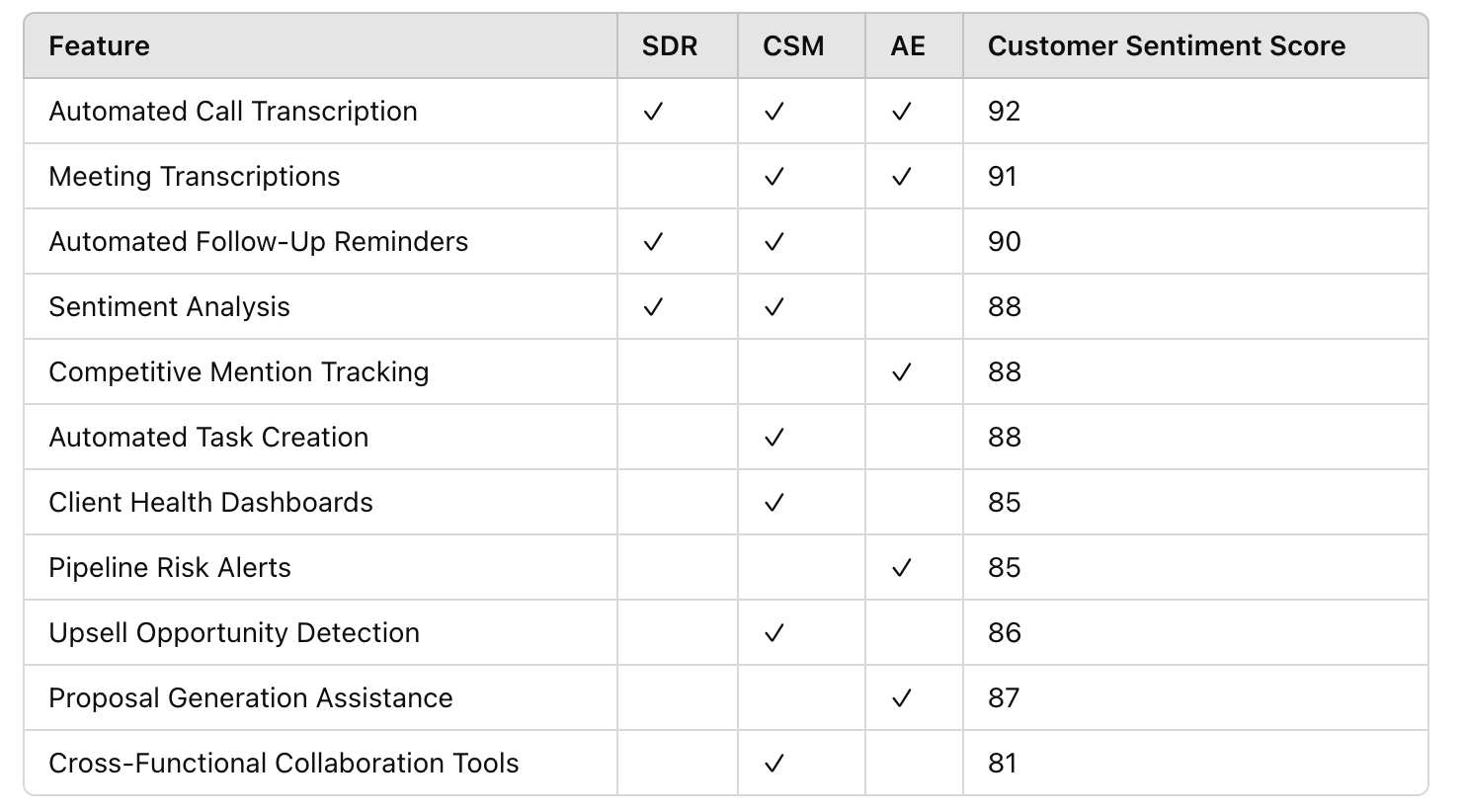
Task: Click the CSM checkmark for Cross-Functional Collaboration Tools
Action: [x=774, y=764]
